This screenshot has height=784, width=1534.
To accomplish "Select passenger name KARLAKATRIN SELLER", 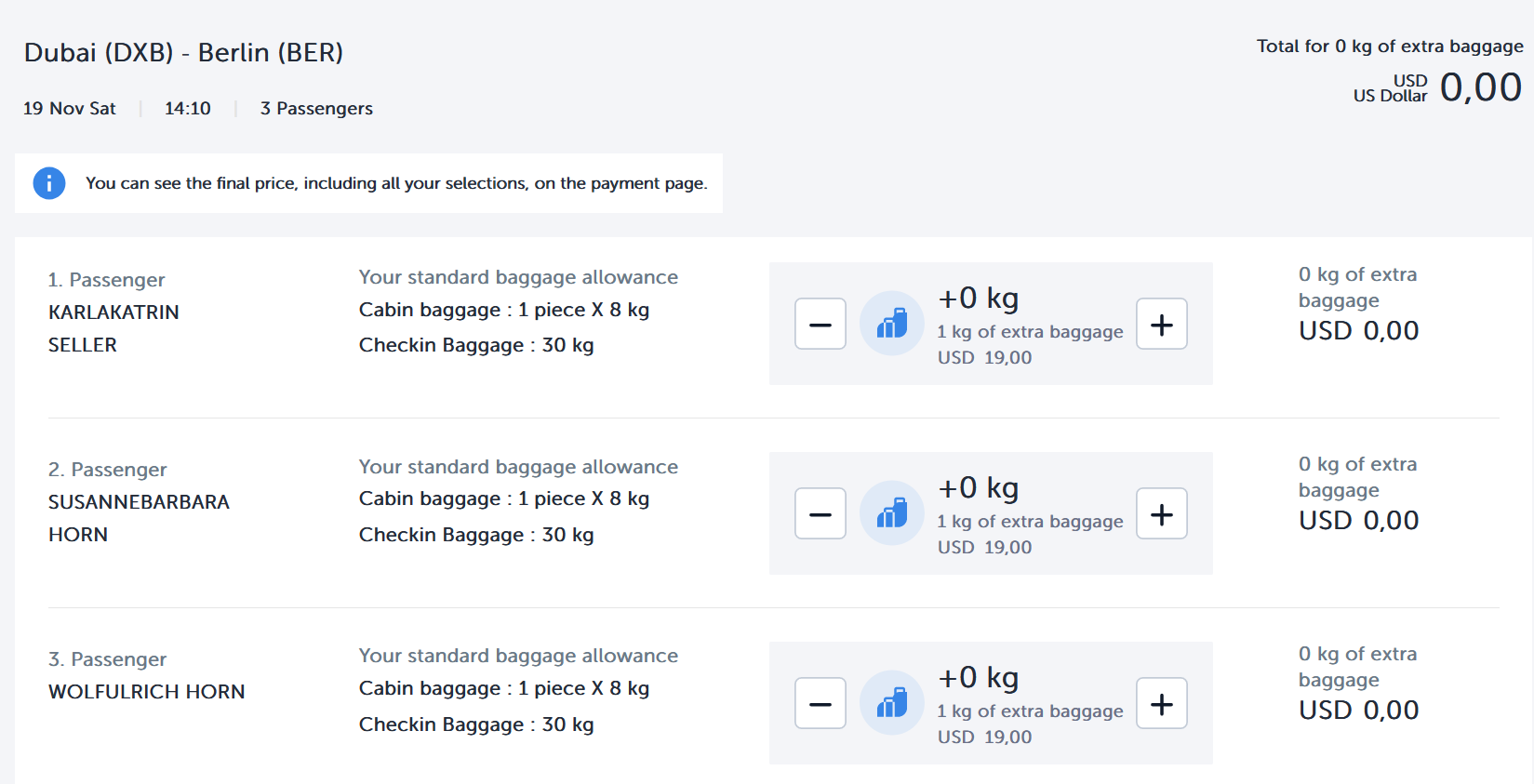I will point(113,328).
